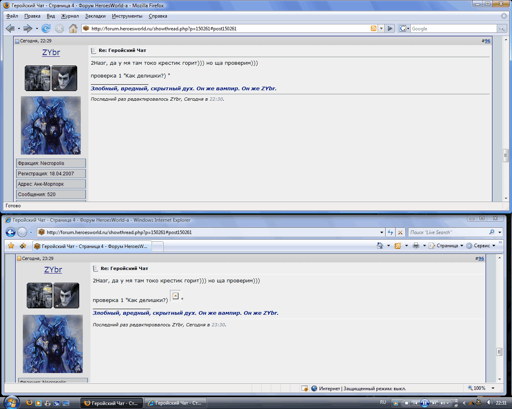Switch to Firefox window via taskbar button

pyautogui.click(x=111, y=403)
